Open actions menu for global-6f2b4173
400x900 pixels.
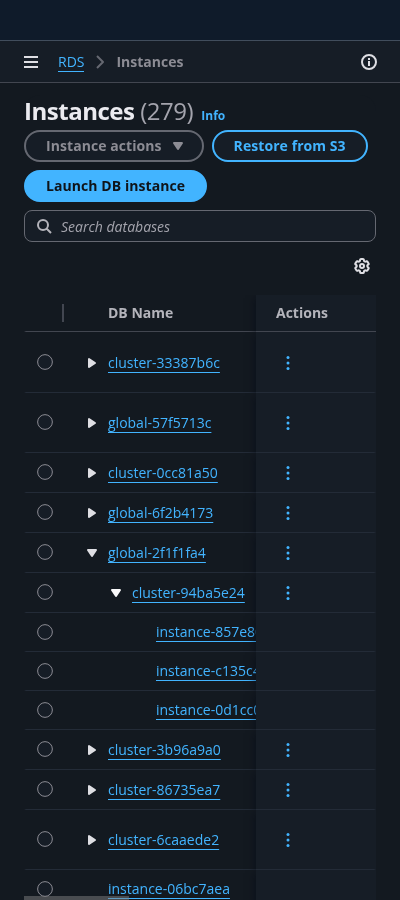288,513
